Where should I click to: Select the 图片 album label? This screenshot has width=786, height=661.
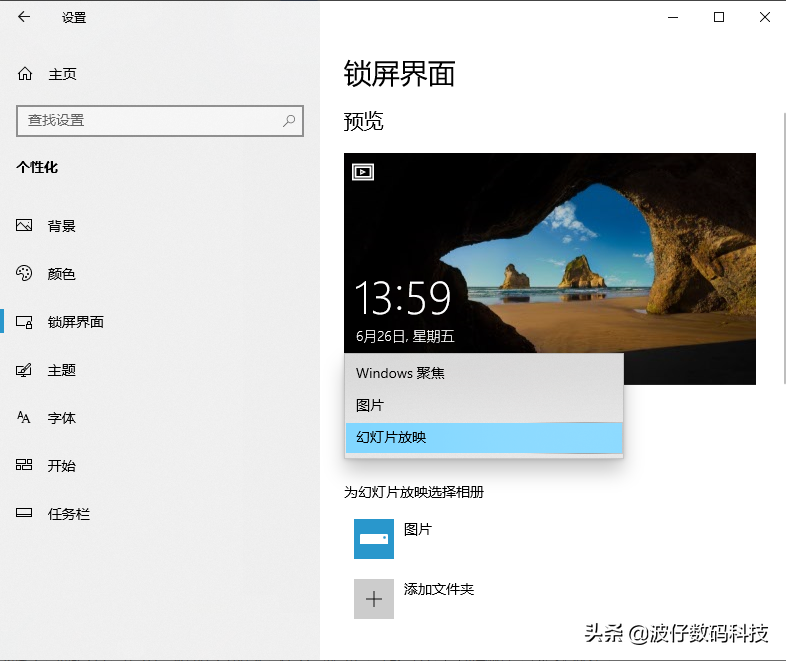[418, 529]
